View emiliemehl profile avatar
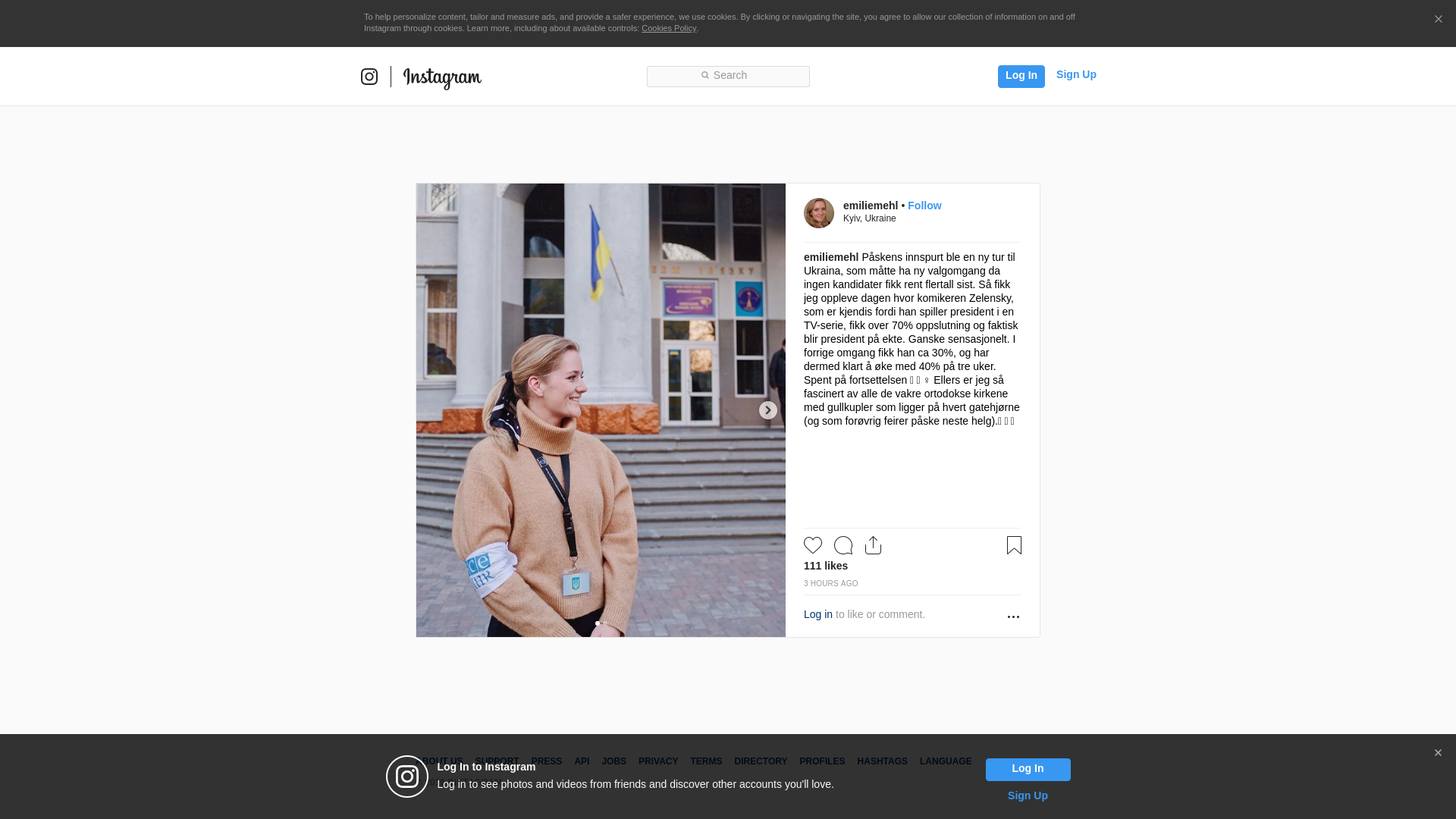 click(x=819, y=213)
